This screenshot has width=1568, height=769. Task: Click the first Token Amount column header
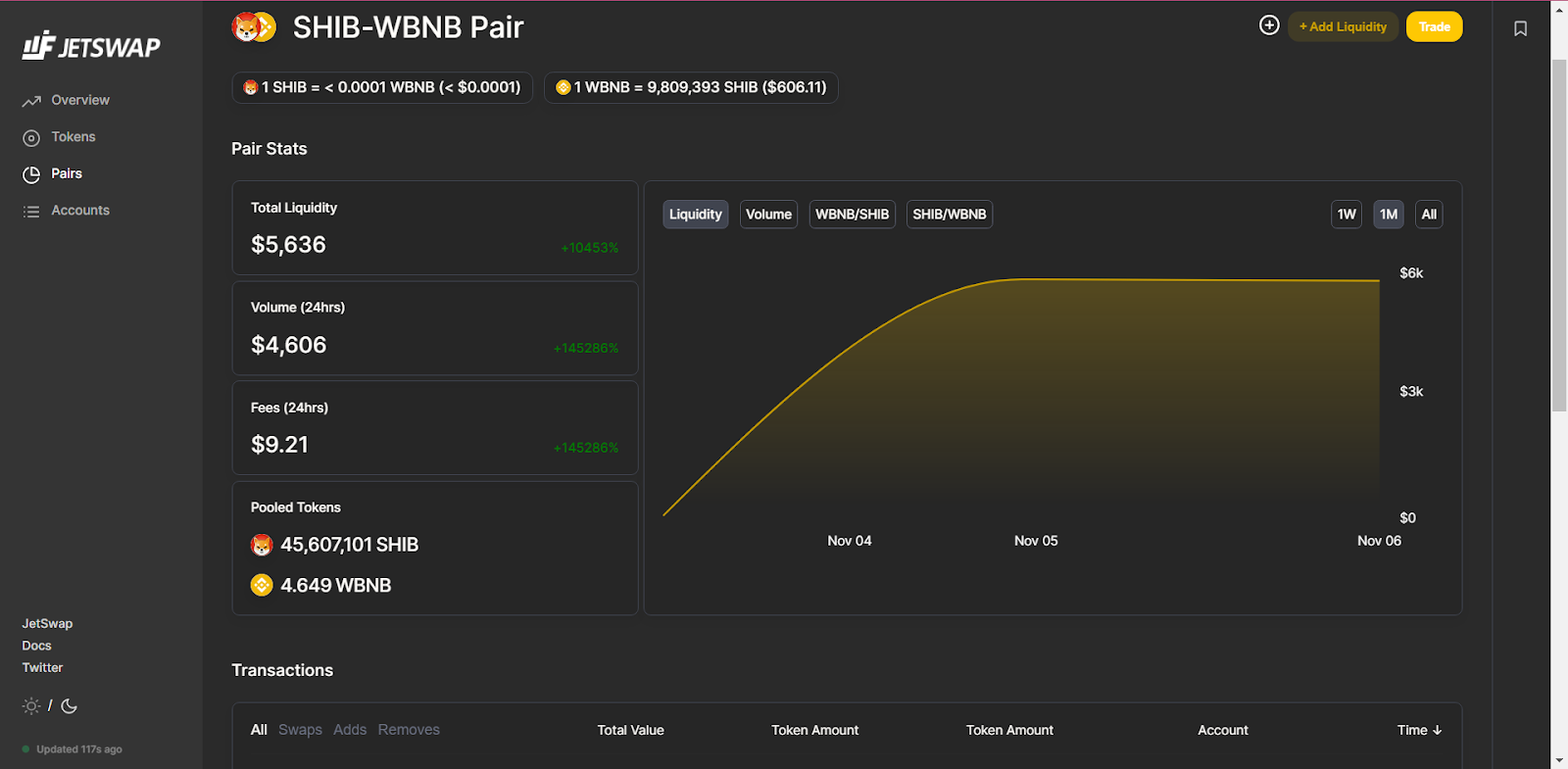[814, 730]
